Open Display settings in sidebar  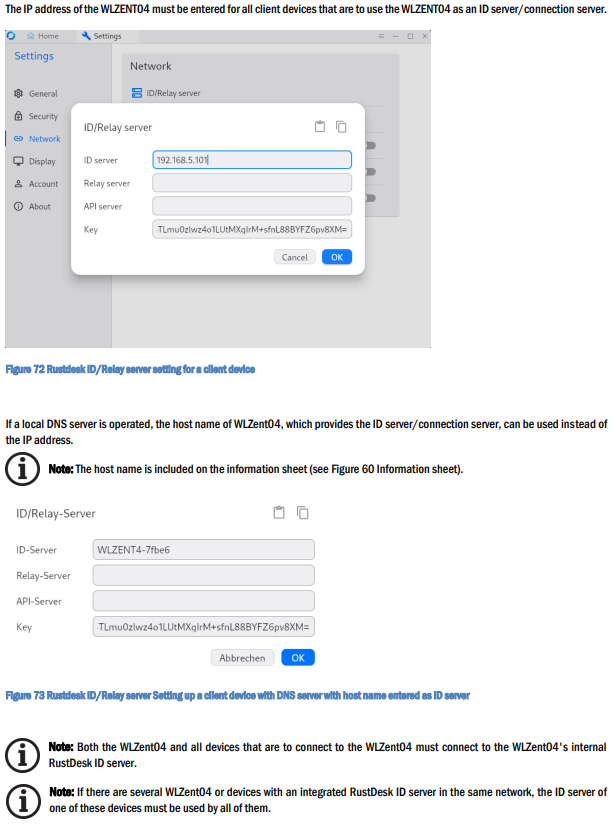tap(35, 161)
